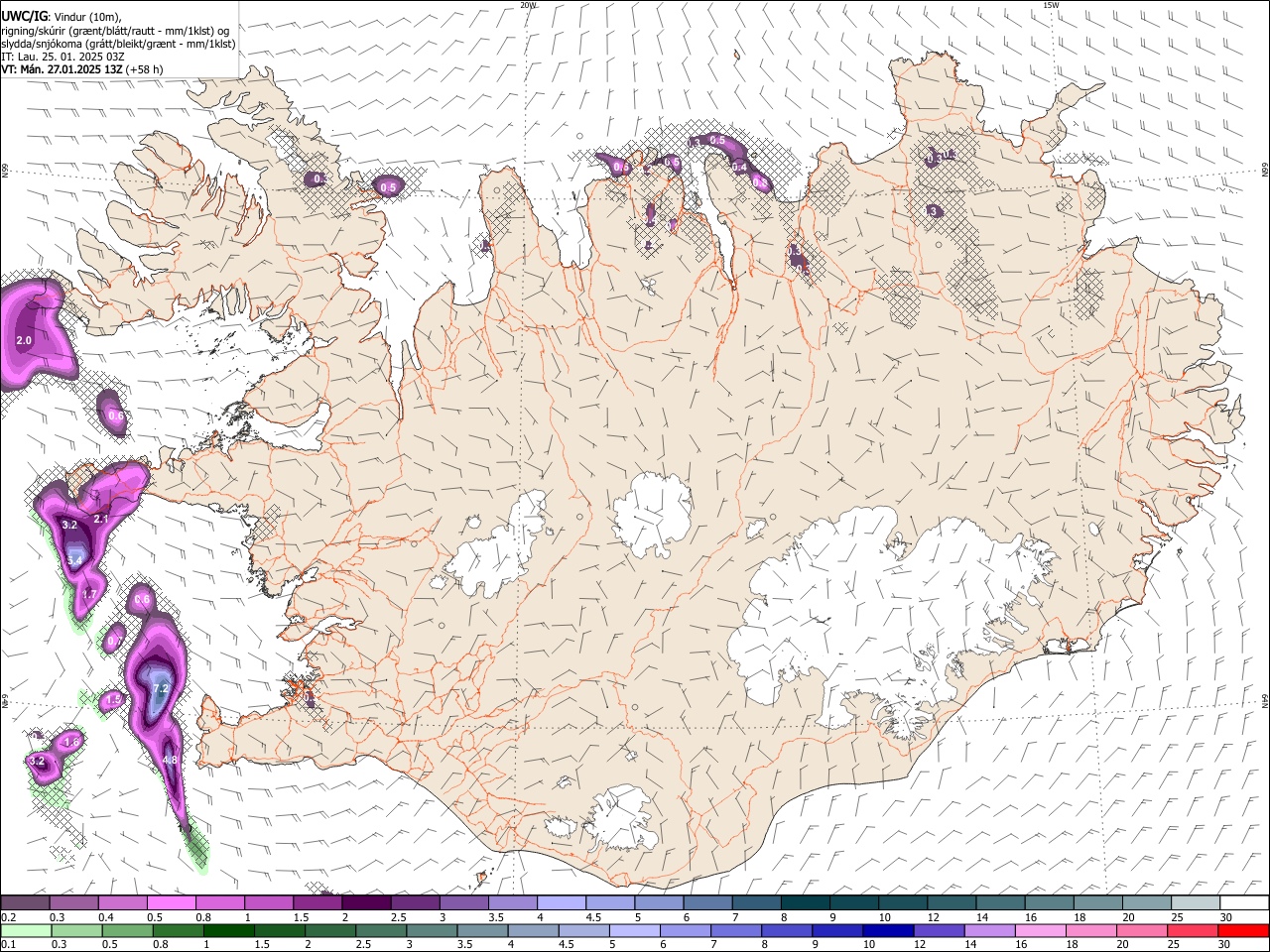Select the 'IT: Lau. 25. 01. 2025 03Z' line

62,57
